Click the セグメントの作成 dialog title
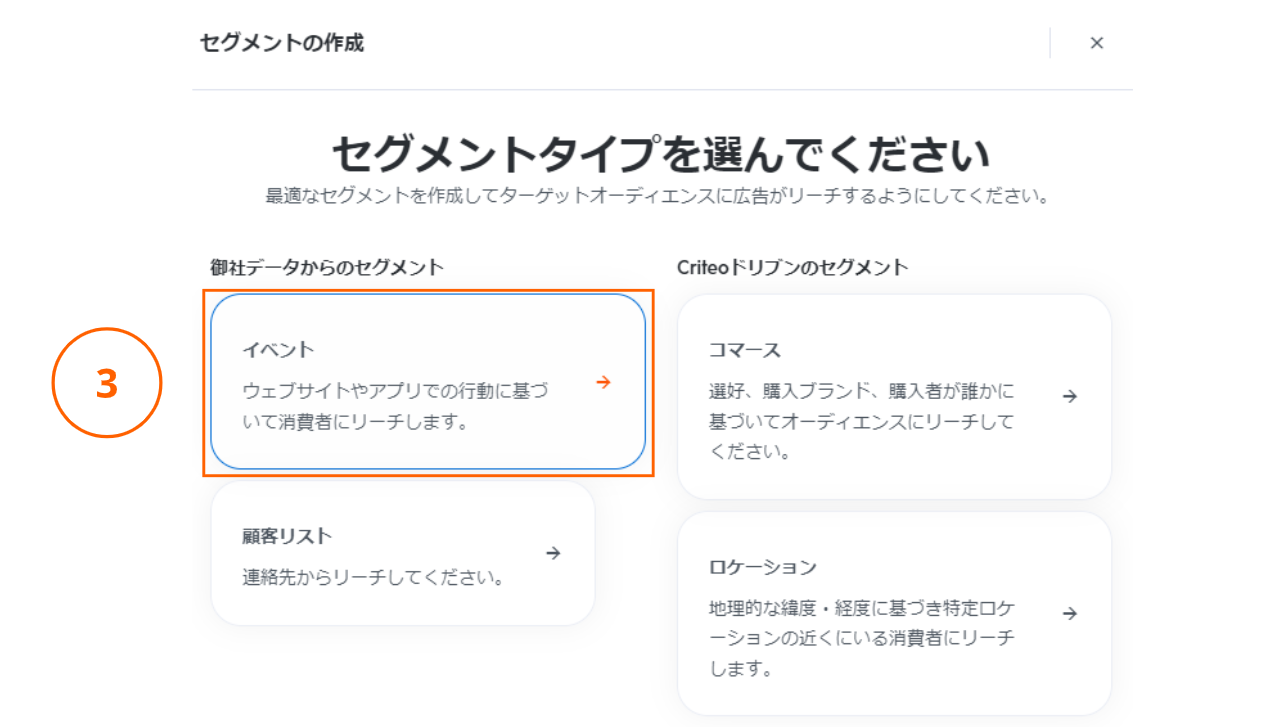Image resolution: width=1274 pixels, height=727 pixels. coord(281,43)
